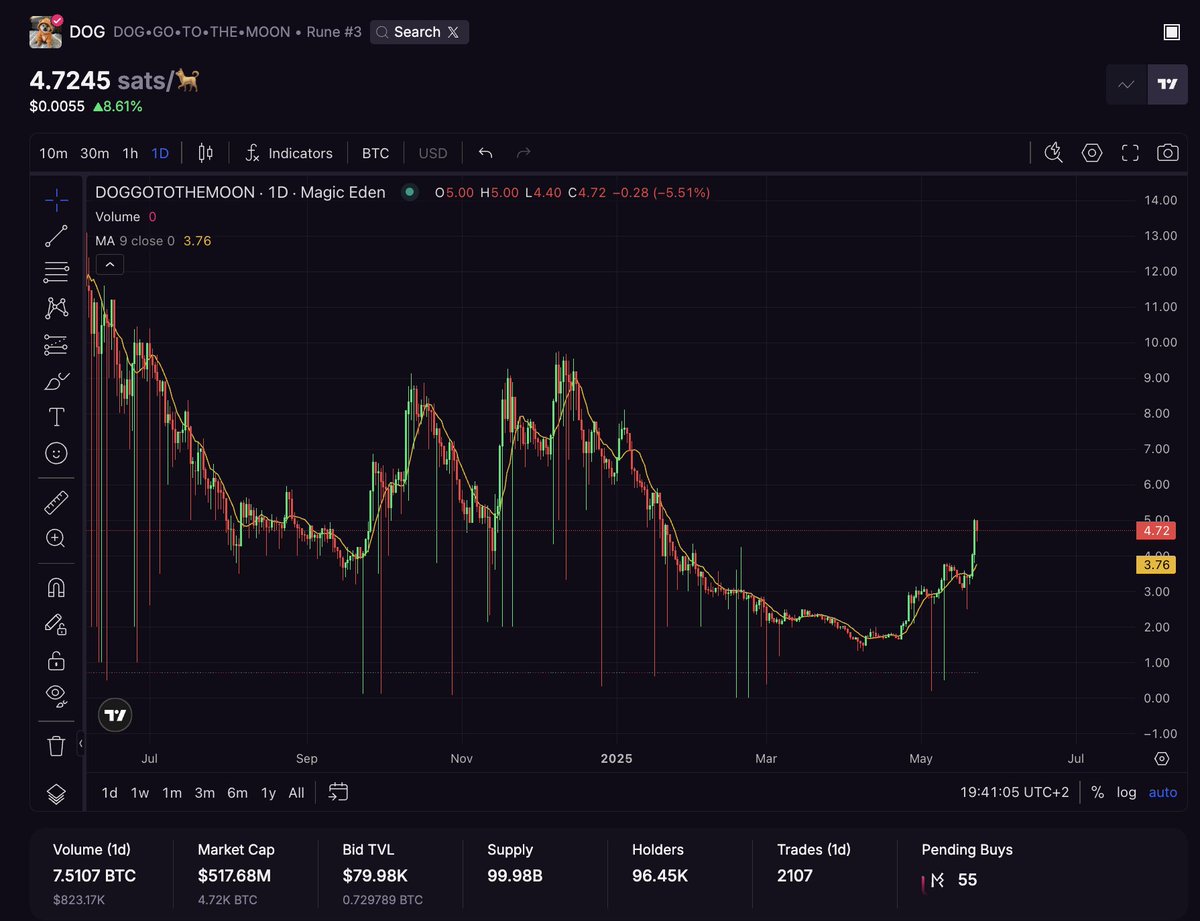
Task: Redo the chart action
Action: tap(523, 153)
